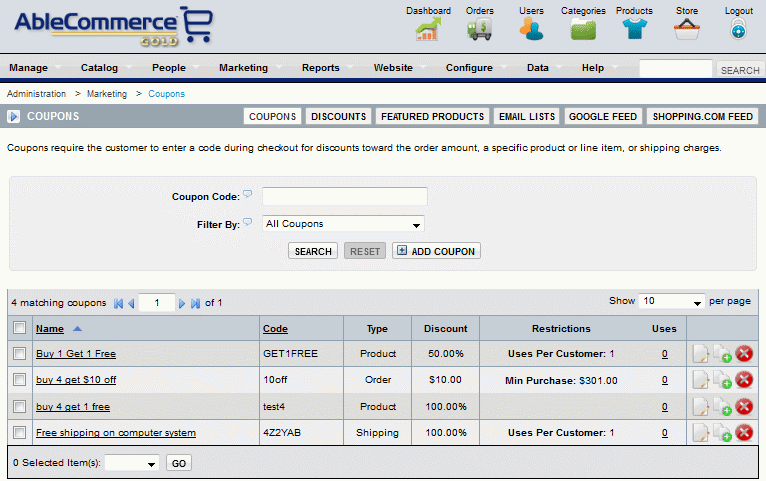Toggle the select-all coupons checkbox
The image size is (766, 481).
(x=20, y=328)
